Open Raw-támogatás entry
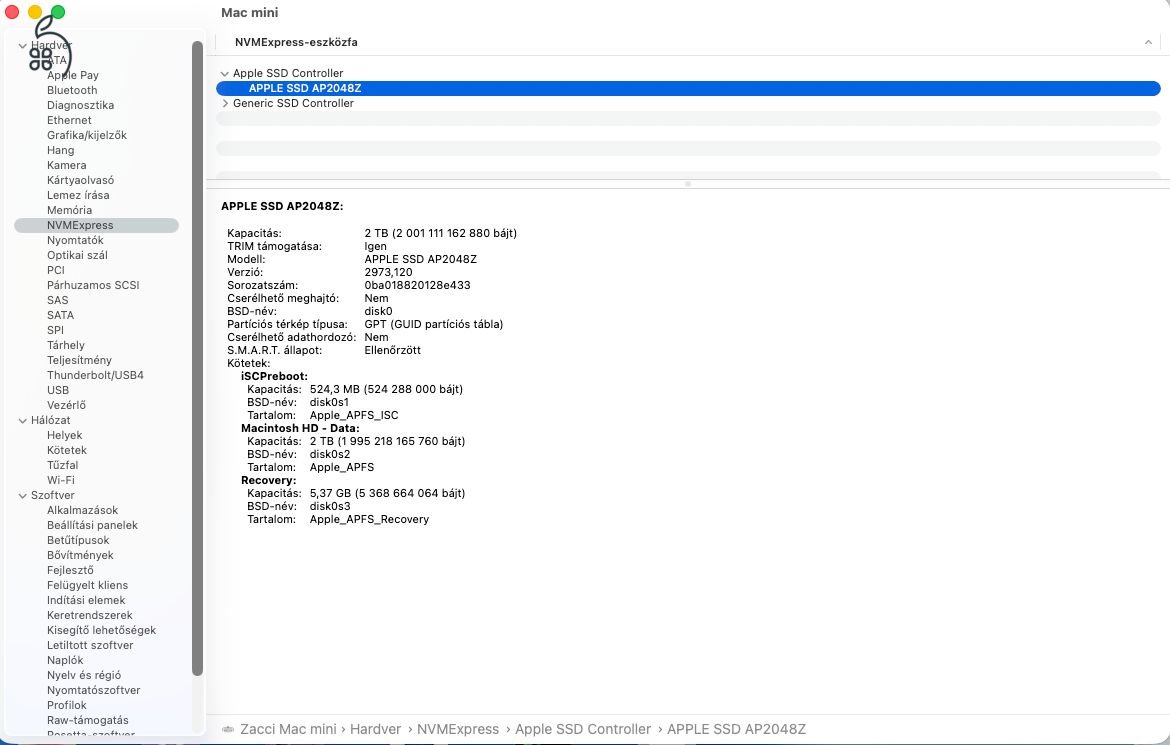The height and width of the screenshot is (745, 1170). point(87,720)
